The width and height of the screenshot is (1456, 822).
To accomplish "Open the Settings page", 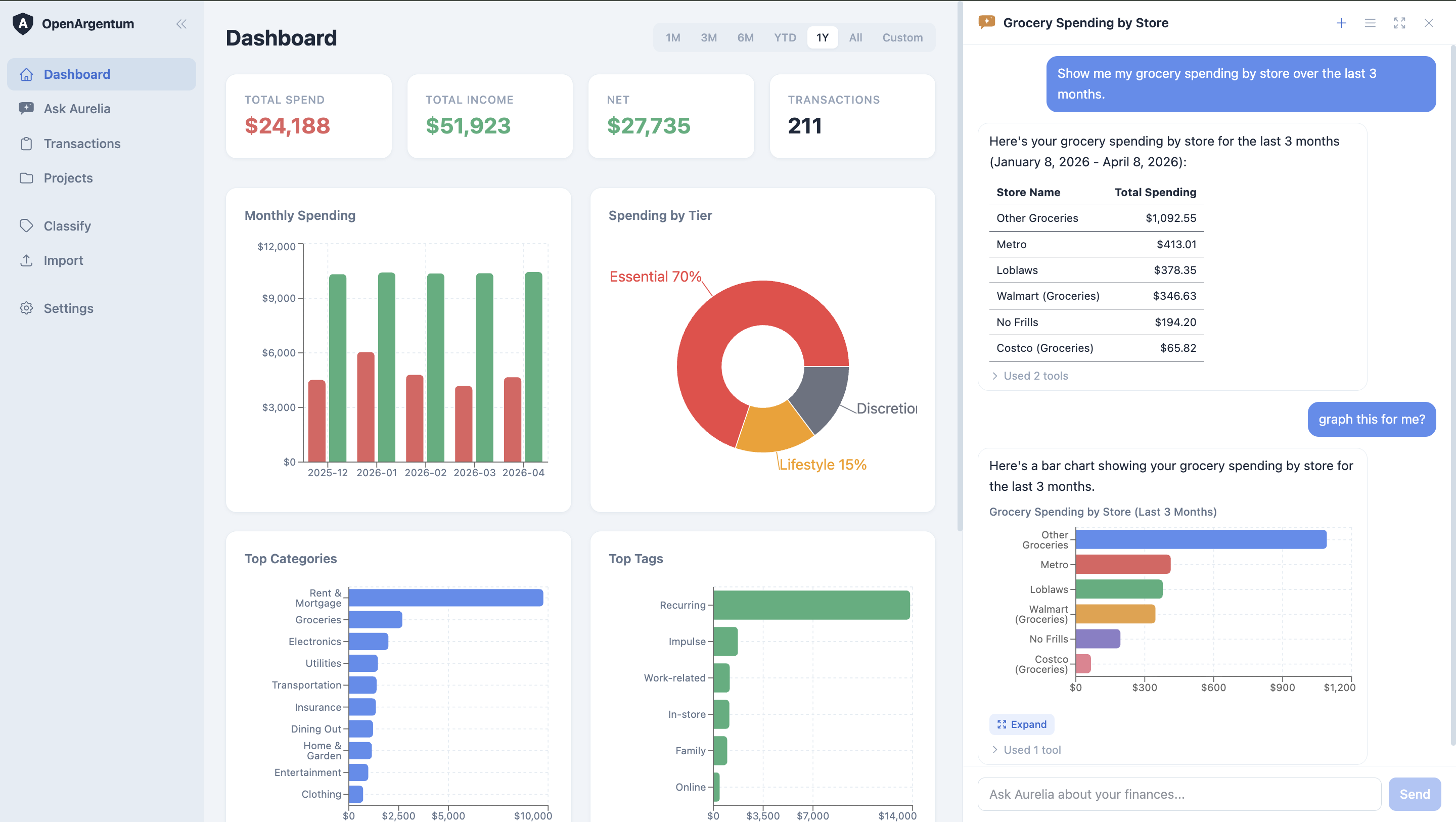I will pyautogui.click(x=102, y=308).
